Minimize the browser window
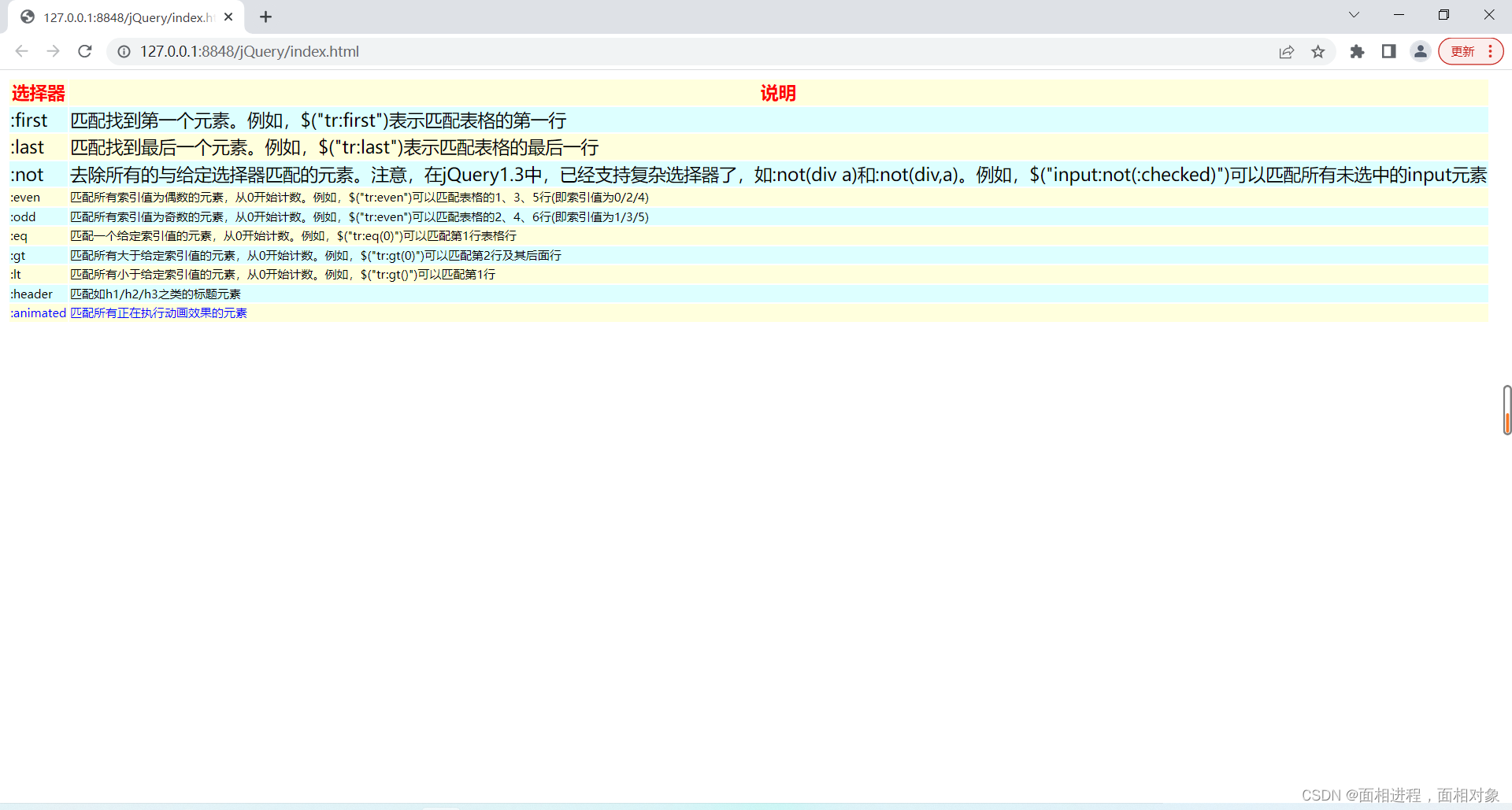Screen dimensions: 1512x810 [x=1399, y=15]
